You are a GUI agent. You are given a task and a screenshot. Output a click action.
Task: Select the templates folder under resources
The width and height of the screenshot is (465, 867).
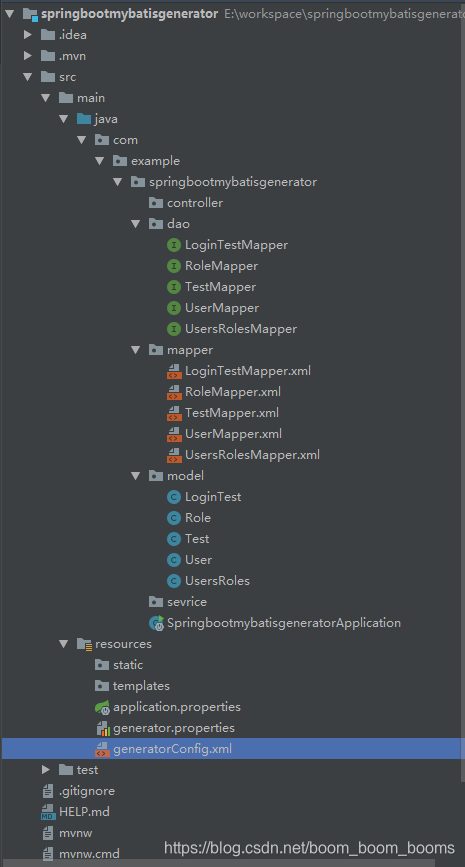tap(141, 686)
